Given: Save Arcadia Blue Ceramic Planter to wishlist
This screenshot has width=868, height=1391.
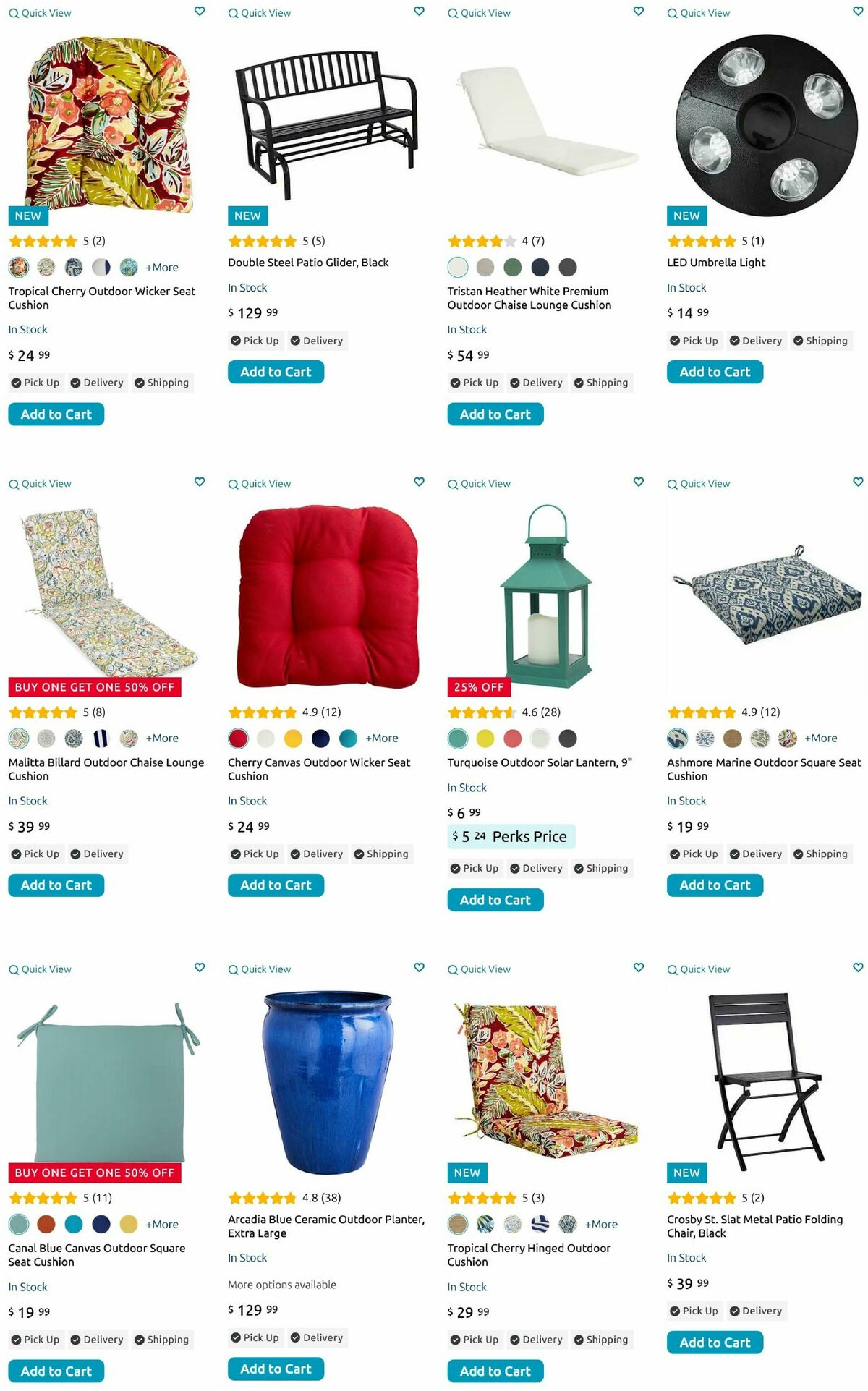Looking at the screenshot, I should pos(419,967).
